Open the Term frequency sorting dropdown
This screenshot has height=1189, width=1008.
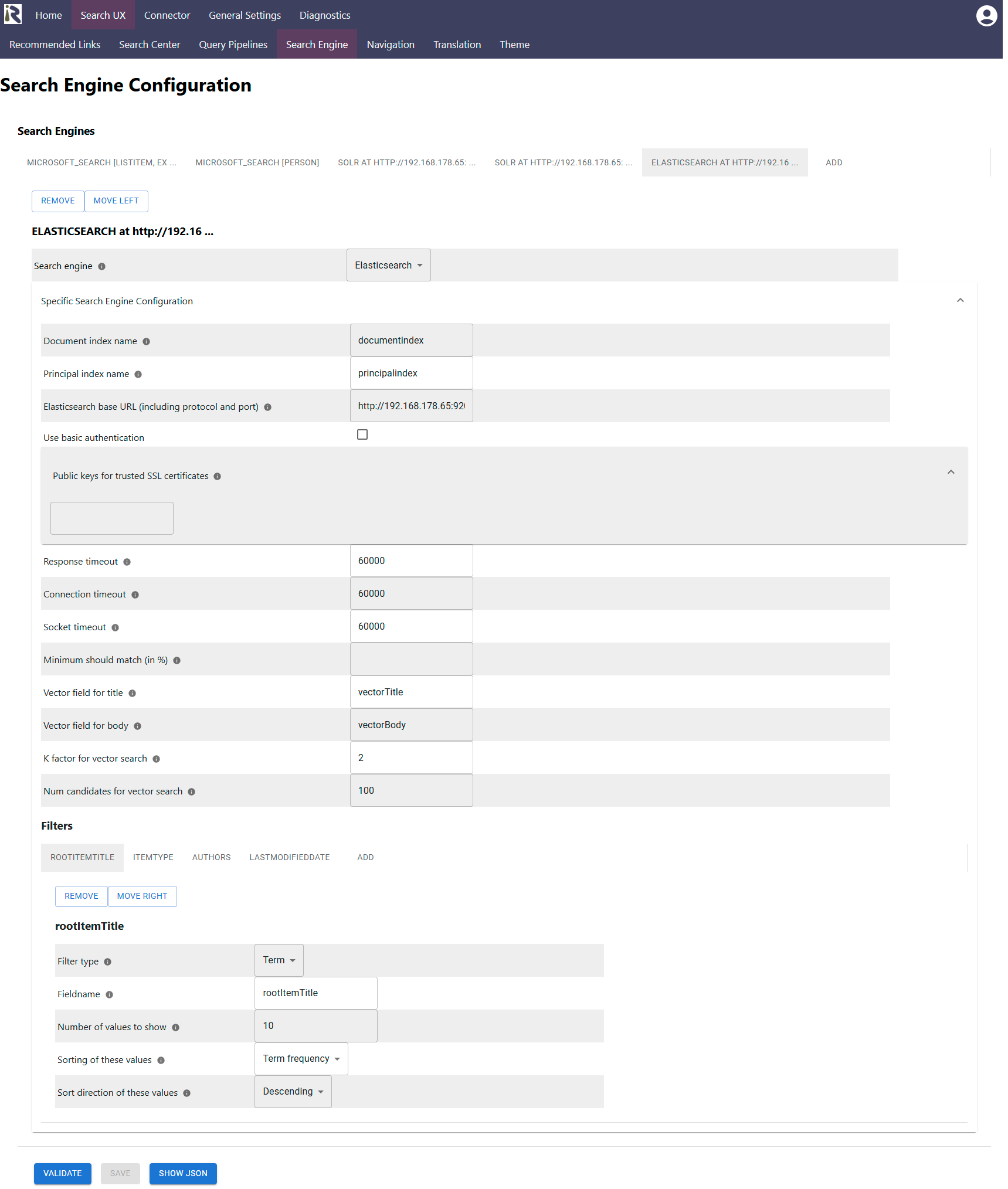click(x=301, y=1059)
